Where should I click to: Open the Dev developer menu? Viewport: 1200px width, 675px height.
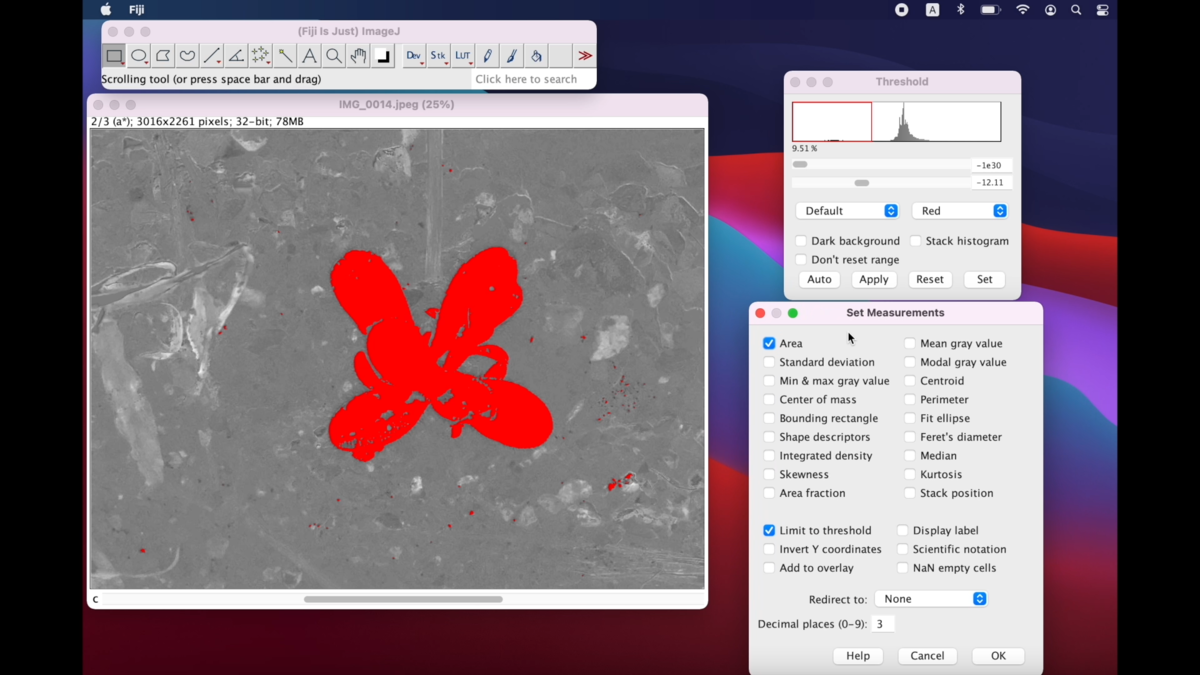pos(414,56)
